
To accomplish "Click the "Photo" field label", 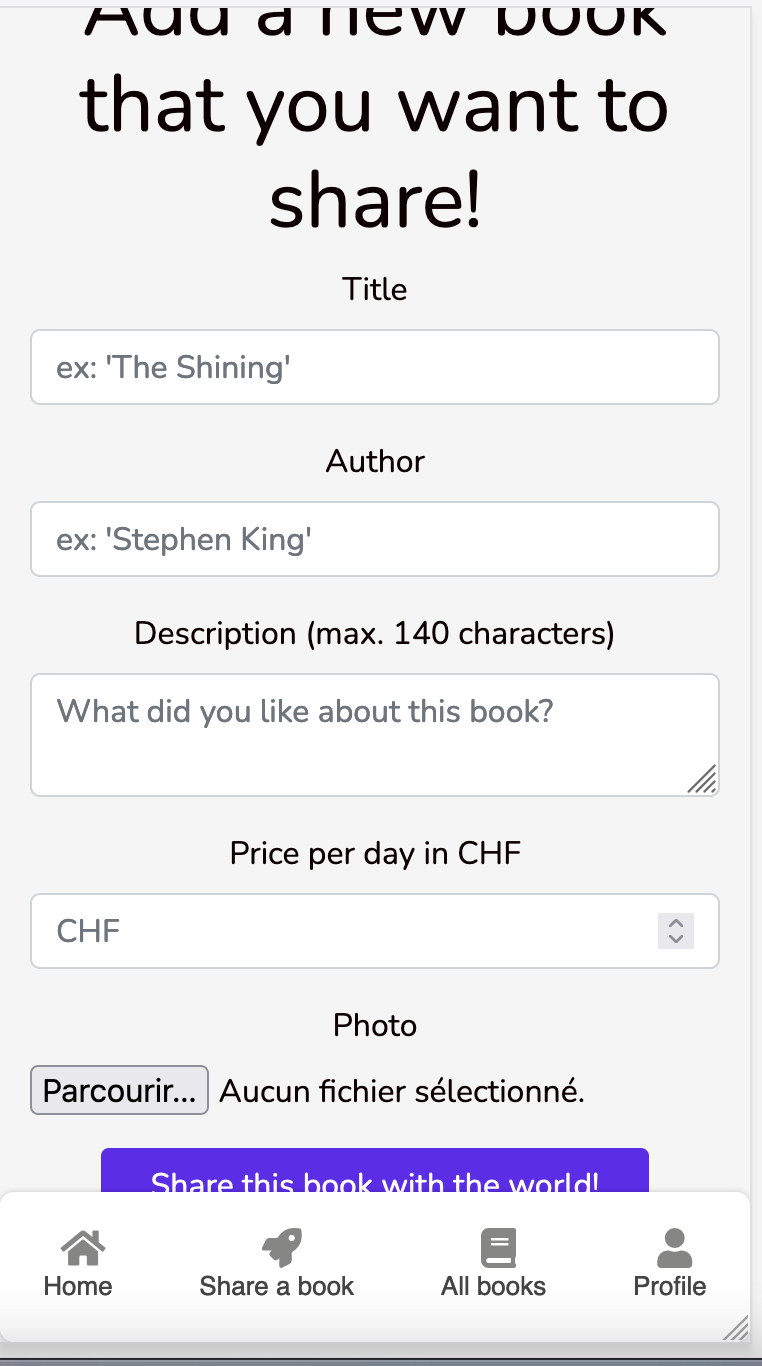I will click(375, 1025).
